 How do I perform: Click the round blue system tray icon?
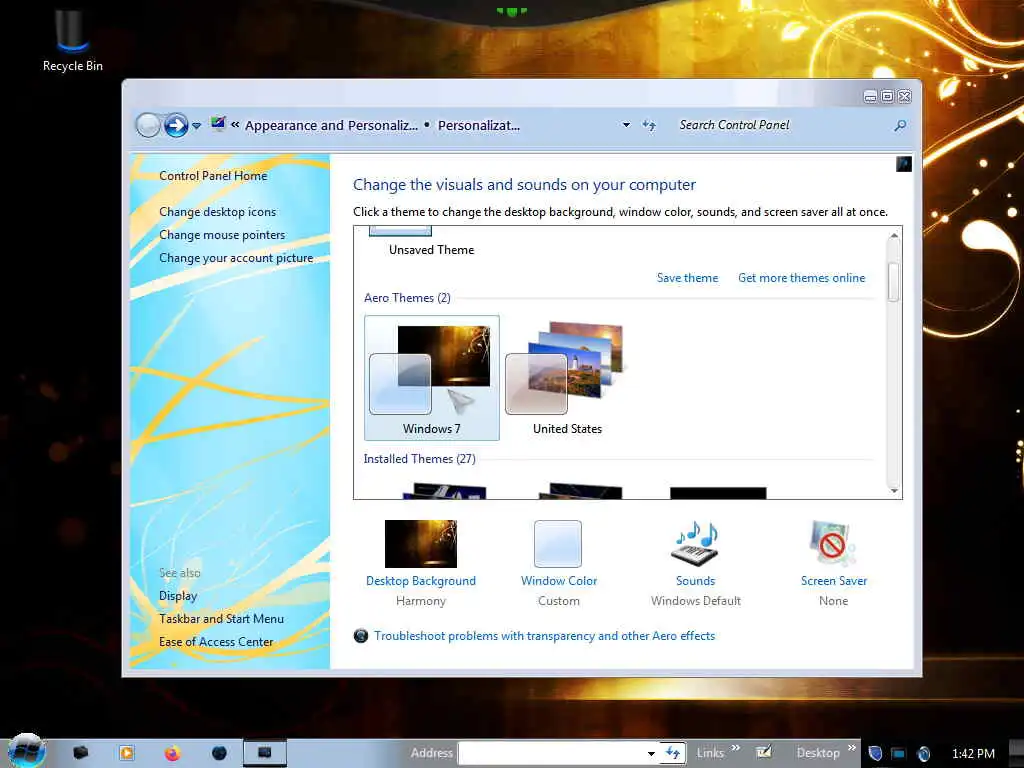pos(923,754)
